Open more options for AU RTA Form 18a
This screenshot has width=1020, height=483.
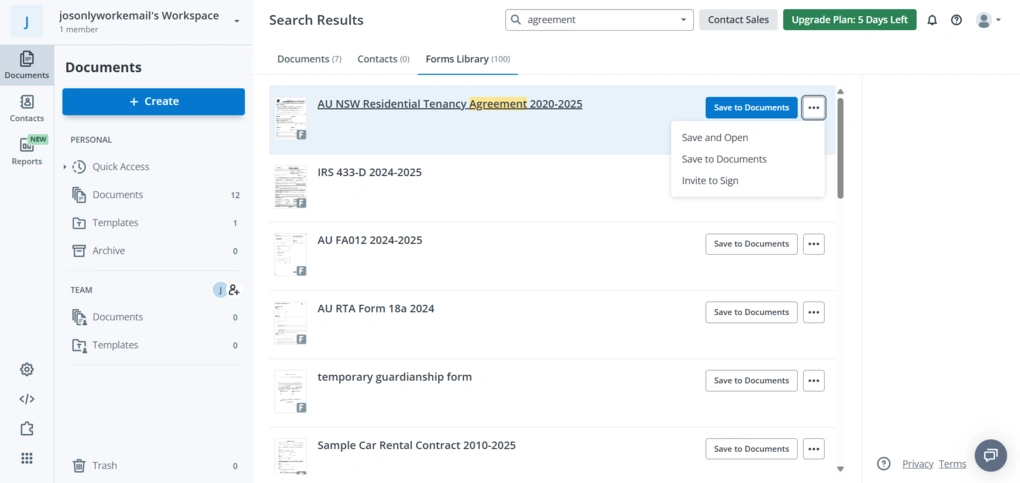(814, 312)
